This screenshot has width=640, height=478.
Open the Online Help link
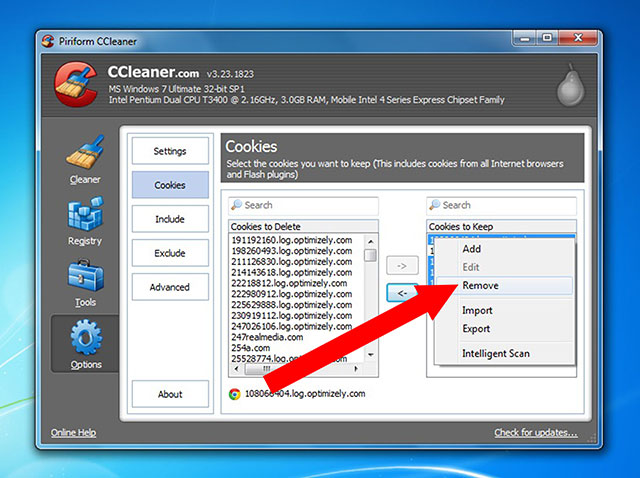tap(73, 433)
